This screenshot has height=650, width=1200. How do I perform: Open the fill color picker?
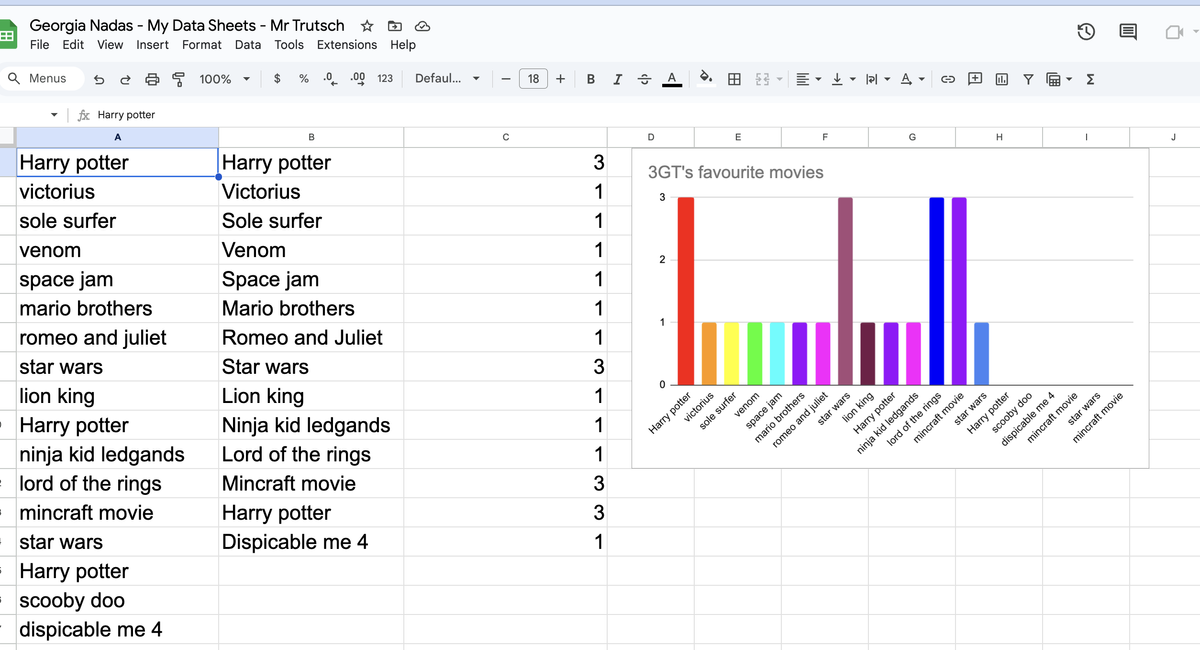click(x=706, y=78)
